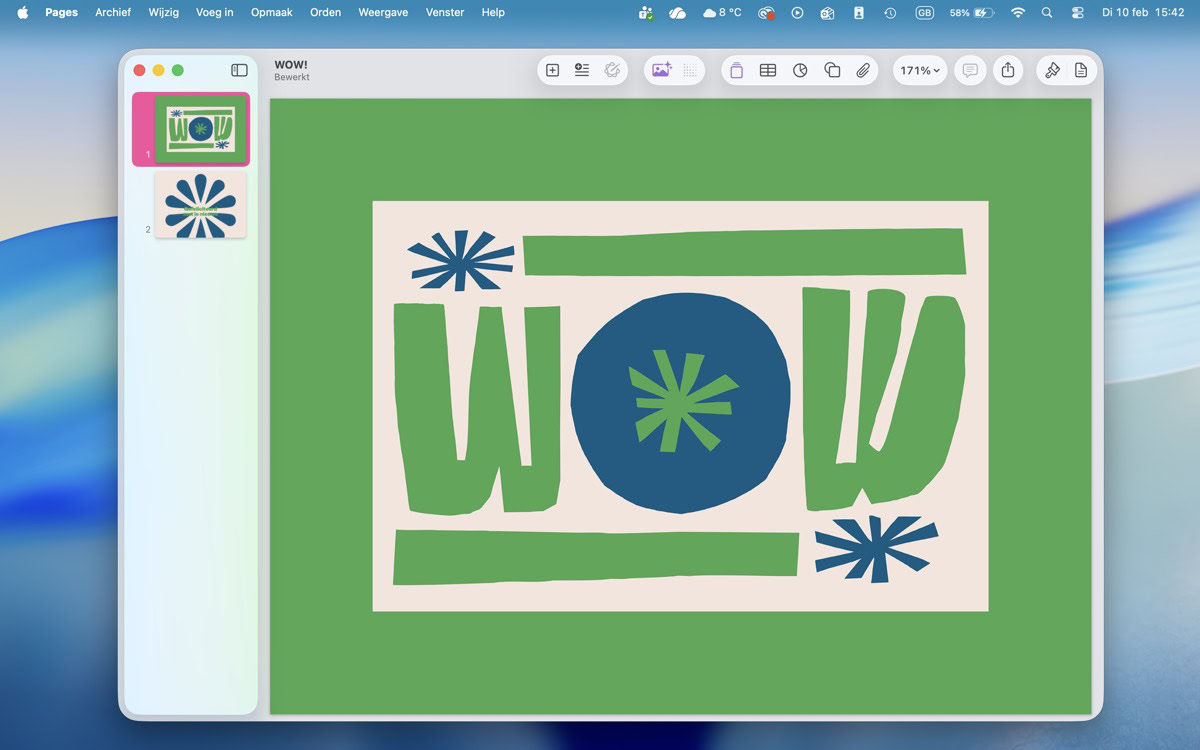Open the GB input source menu
Image resolution: width=1200 pixels, height=750 pixels.
(924, 13)
